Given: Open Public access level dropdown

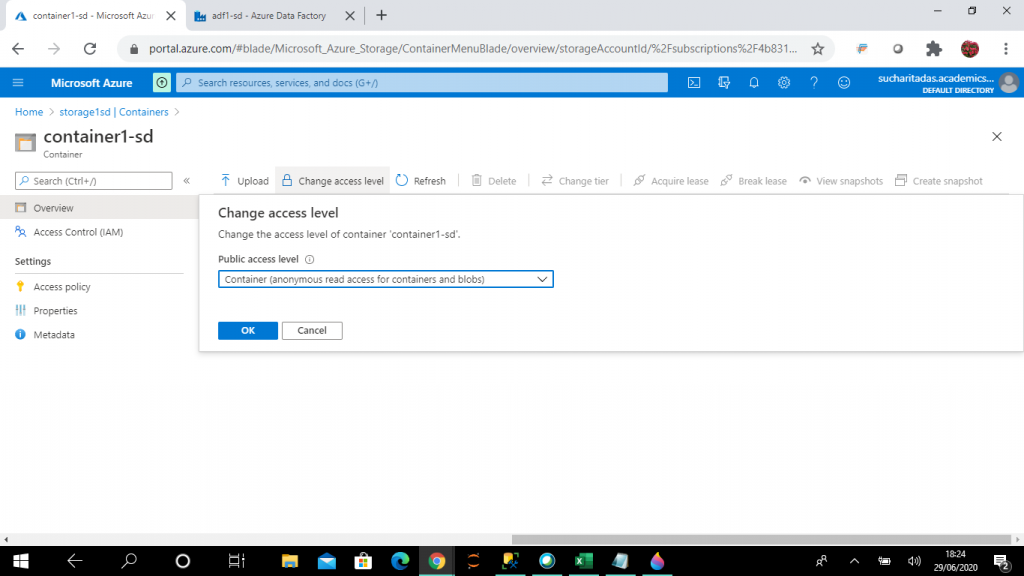Looking at the screenshot, I should (x=385, y=280).
